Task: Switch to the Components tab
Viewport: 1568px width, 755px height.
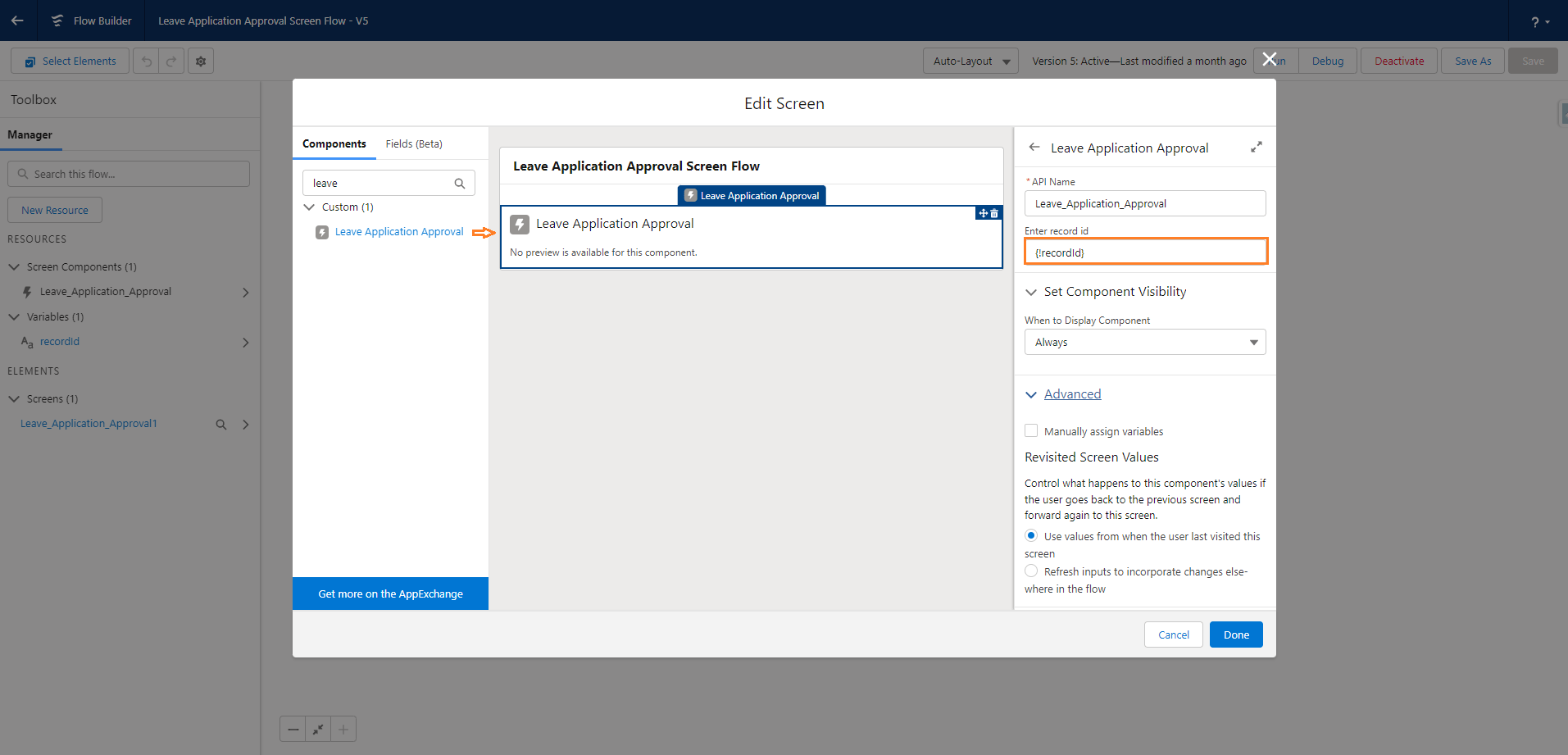Action: (334, 143)
